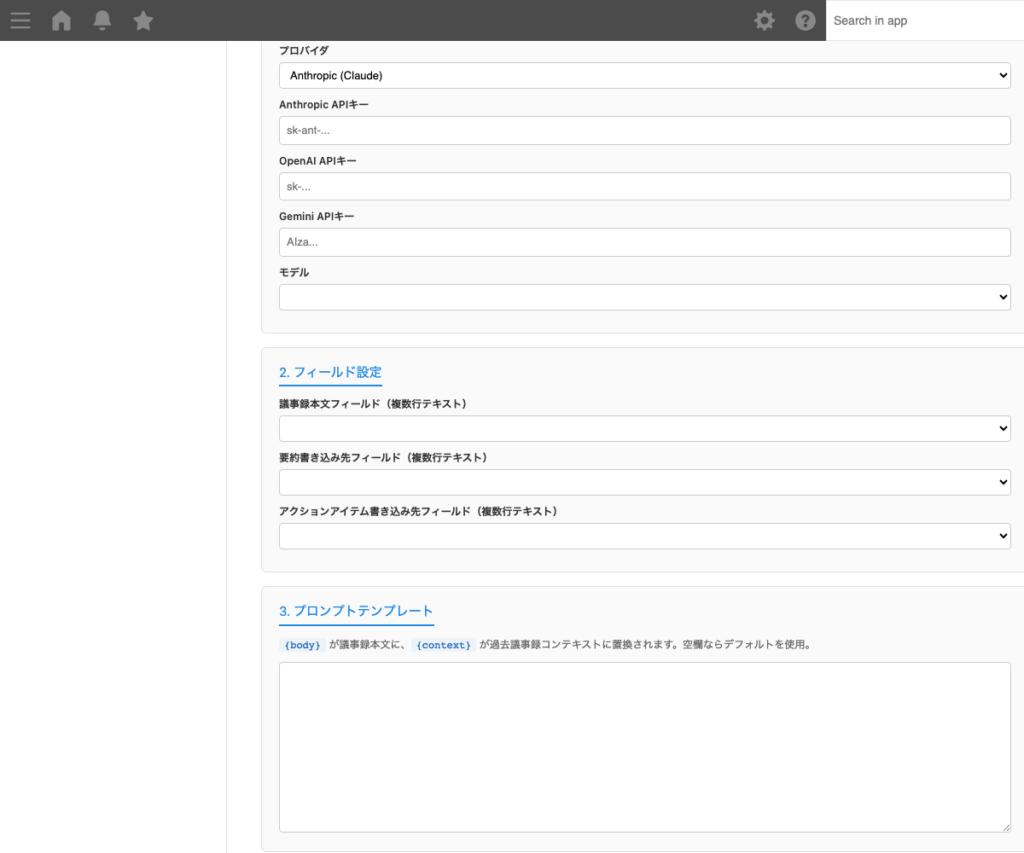The width and height of the screenshot is (1024, 853).
Task: Click the {body} placeholder label
Action: (x=302, y=645)
